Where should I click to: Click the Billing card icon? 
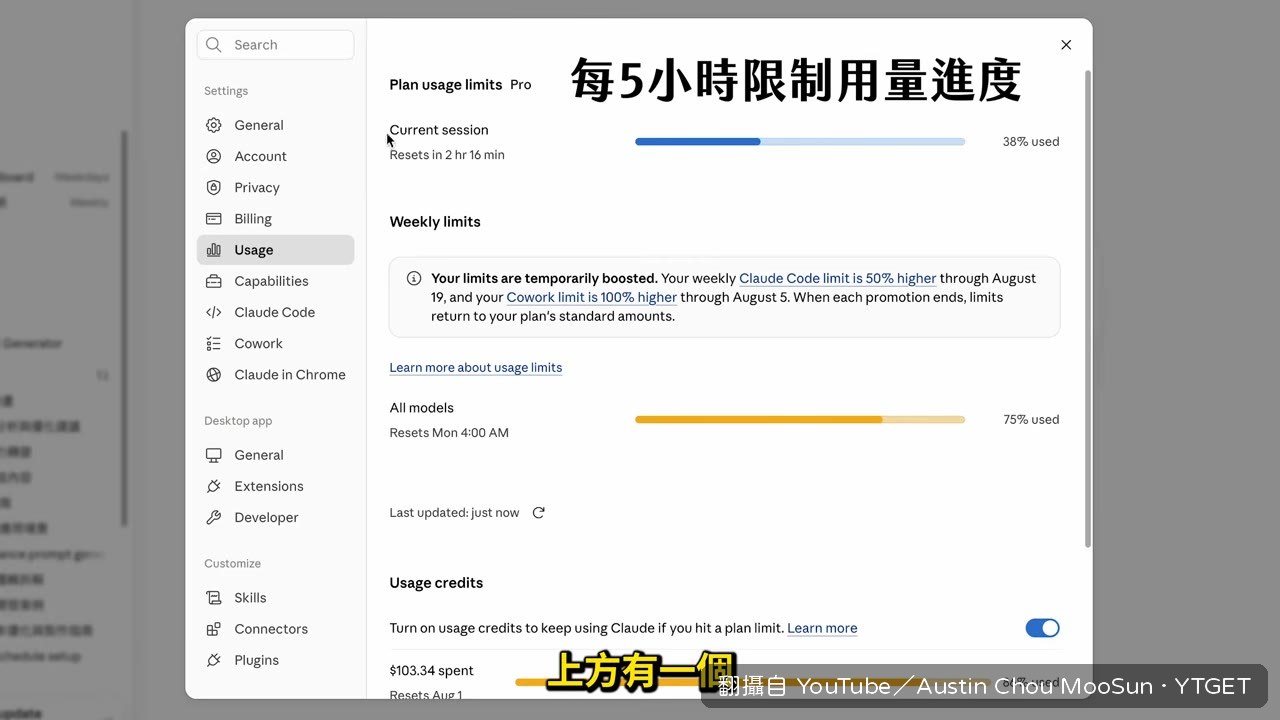point(213,219)
